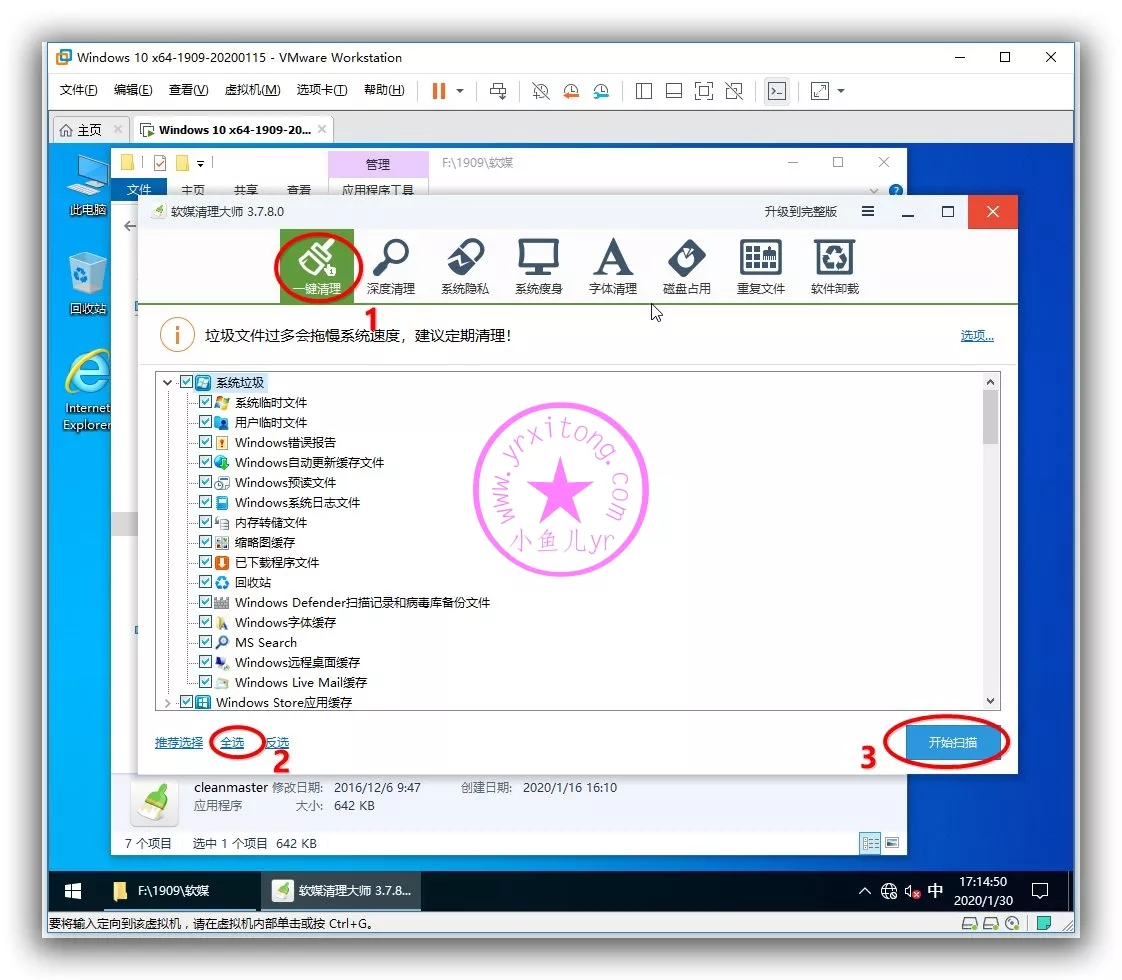Open the 磁盘占用 disk usage tool
This screenshot has width=1122, height=980.
point(686,265)
